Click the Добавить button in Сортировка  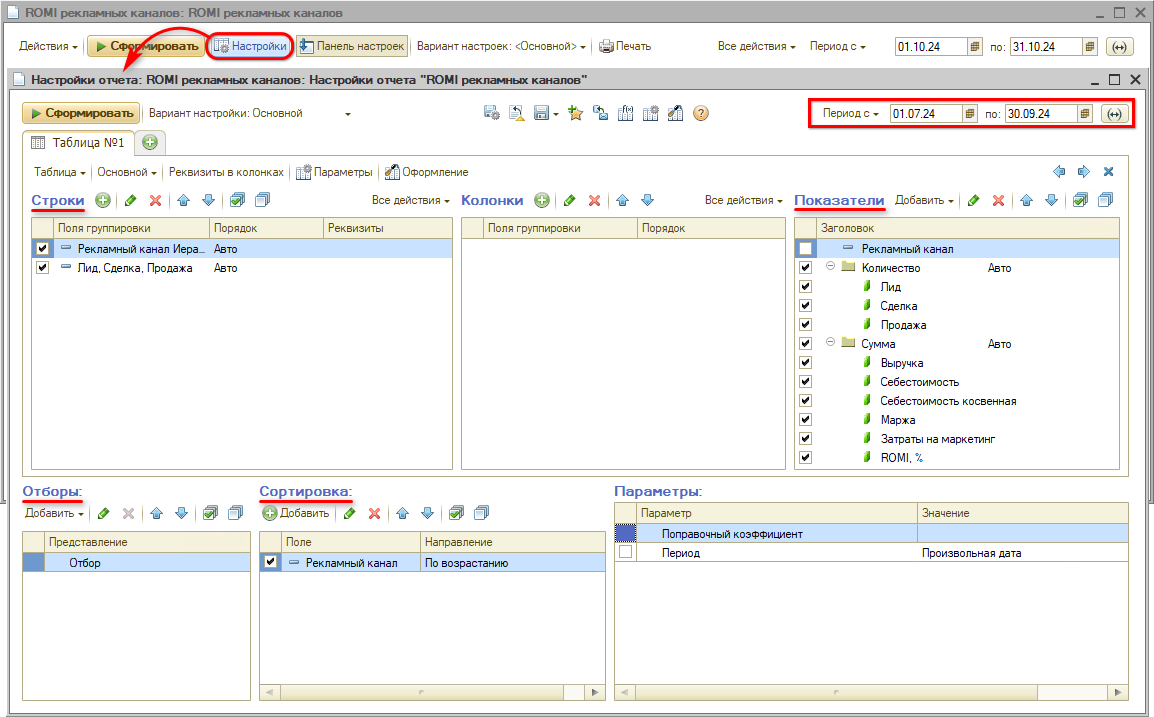tap(296, 513)
